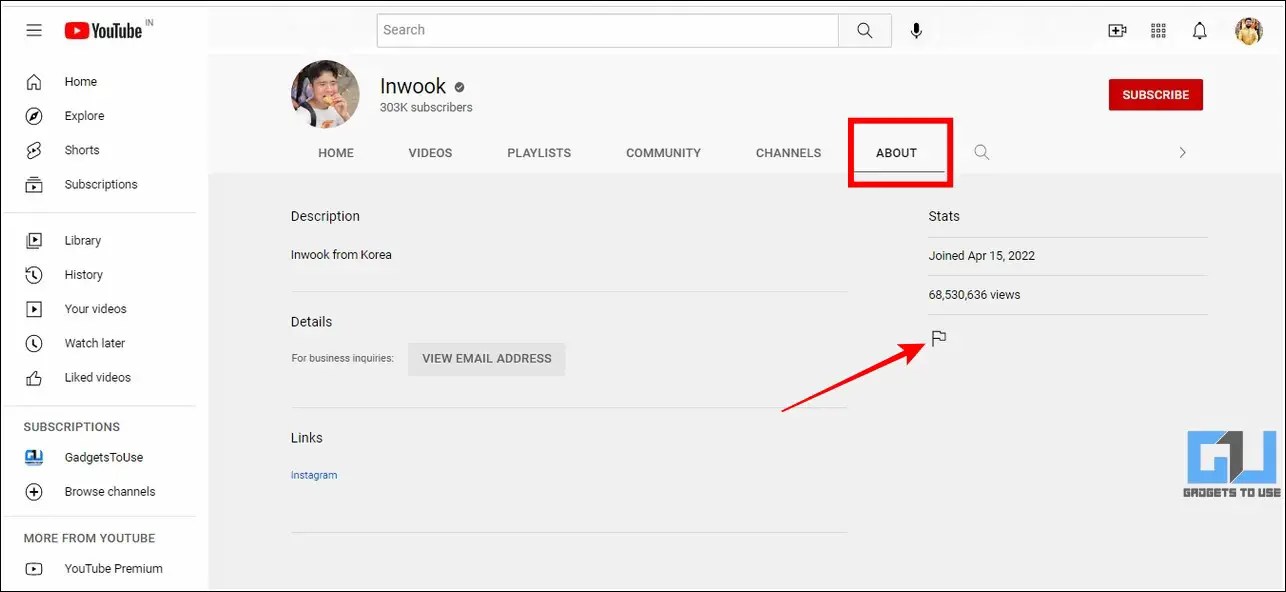Open the notifications bell

1199,30
